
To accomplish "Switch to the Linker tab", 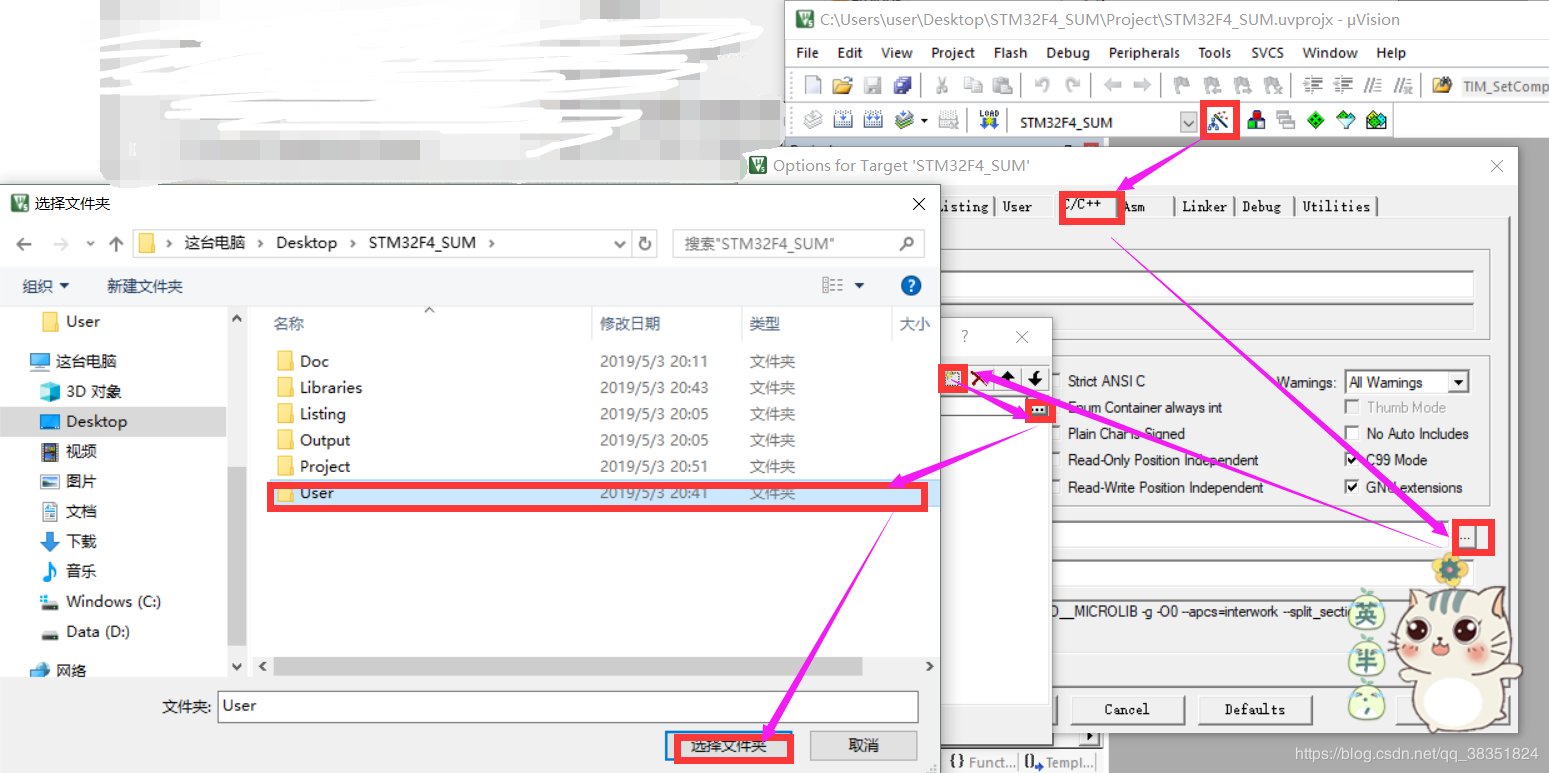I will (1204, 206).
